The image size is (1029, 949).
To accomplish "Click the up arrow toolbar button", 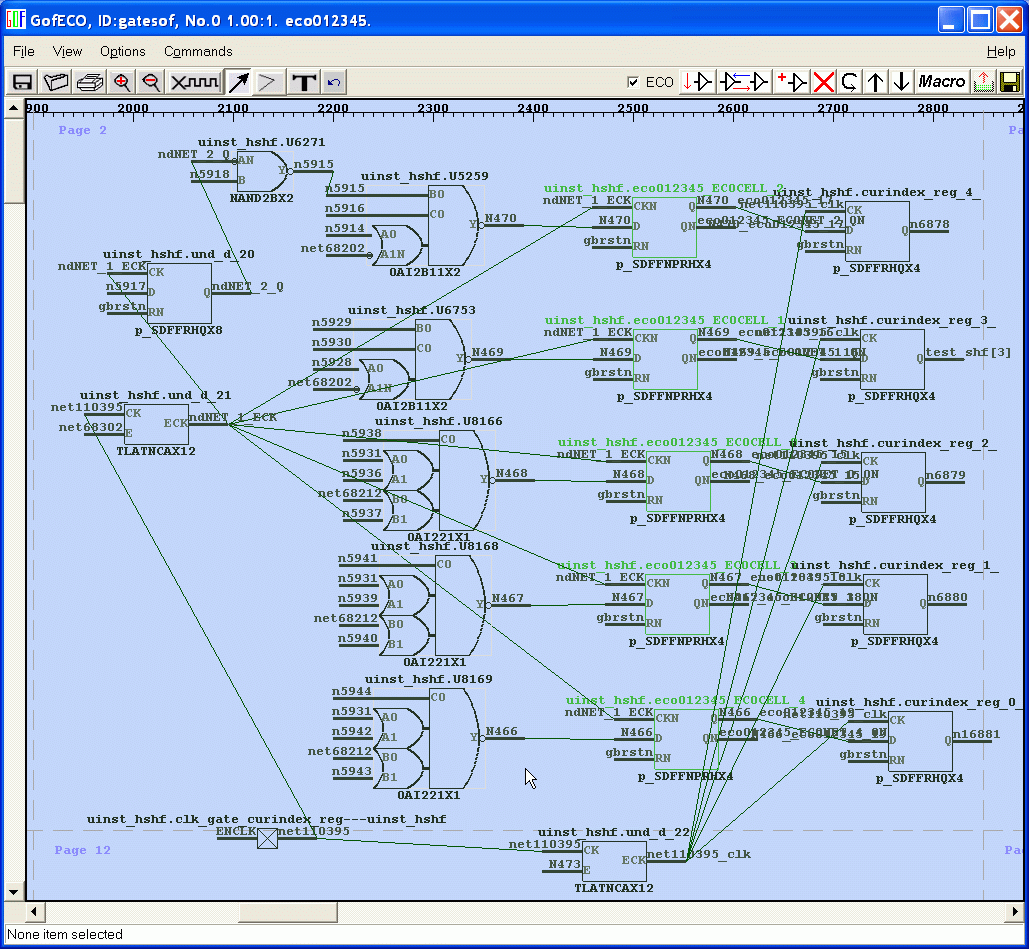I will point(876,82).
